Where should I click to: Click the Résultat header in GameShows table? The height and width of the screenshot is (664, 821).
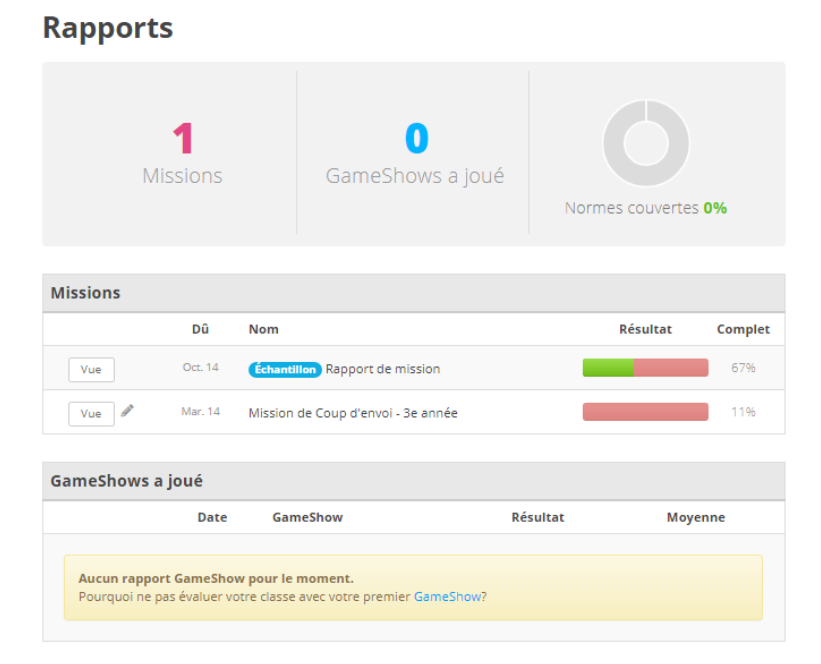(538, 517)
